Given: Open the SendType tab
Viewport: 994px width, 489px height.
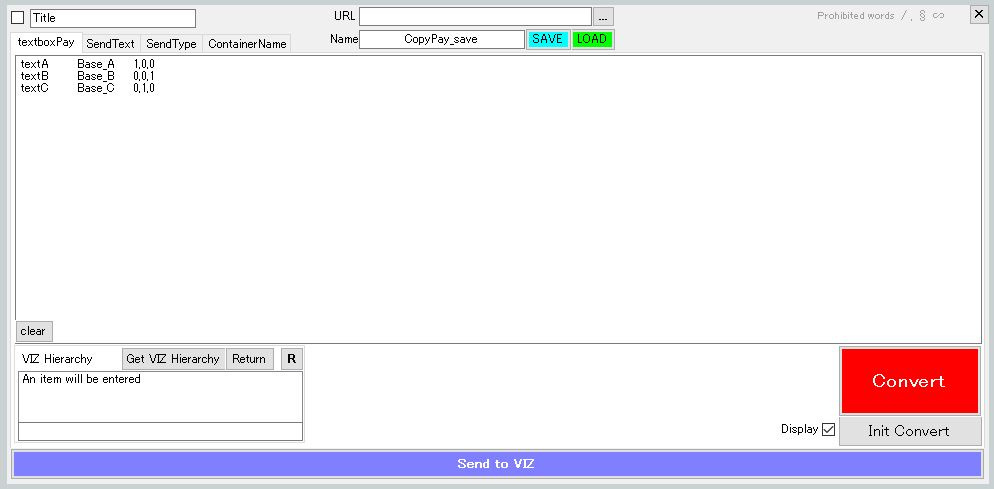Looking at the screenshot, I should (171, 44).
